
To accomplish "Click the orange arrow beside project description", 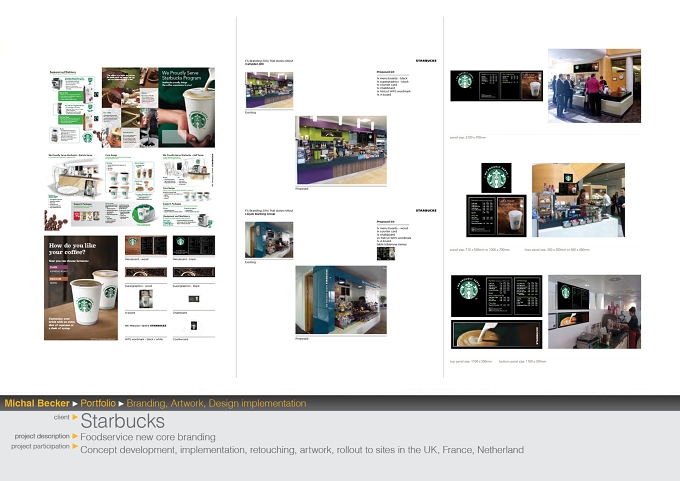I will click(75, 436).
